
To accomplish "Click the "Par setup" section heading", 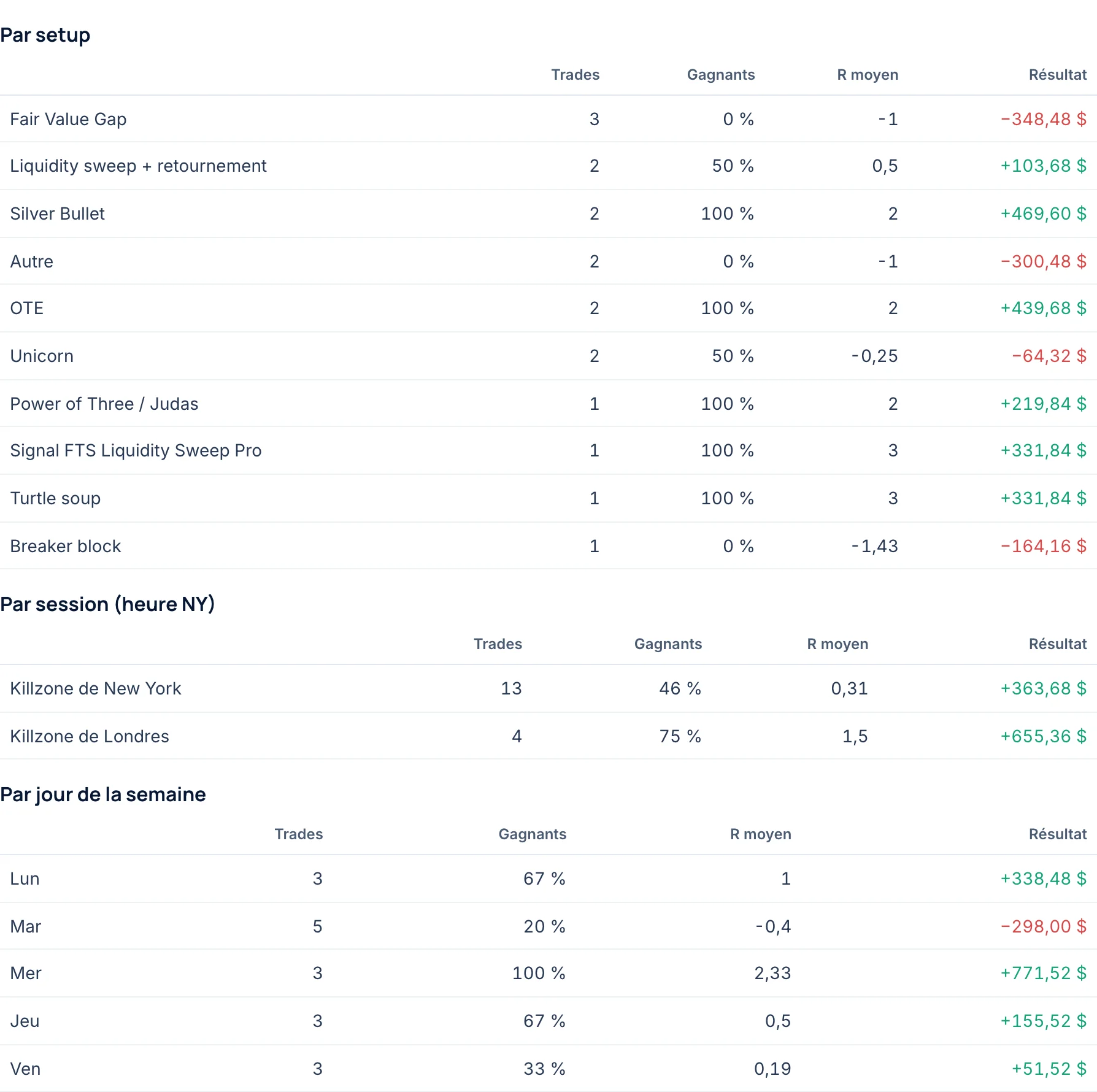I will (x=45, y=36).
